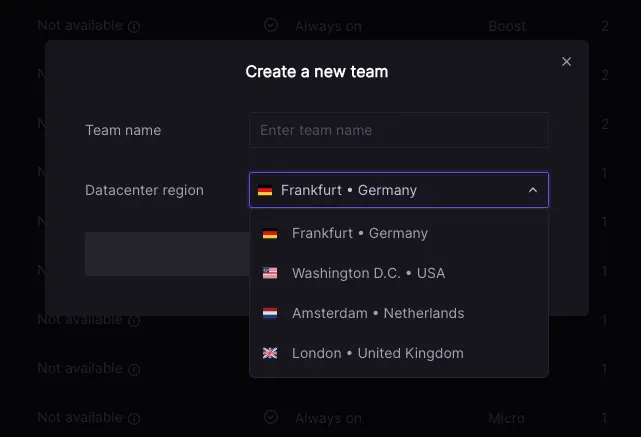Viewport: 641px width, 437px height.
Task: Toggle the Always on check in the Boost row
Action: [271, 25]
